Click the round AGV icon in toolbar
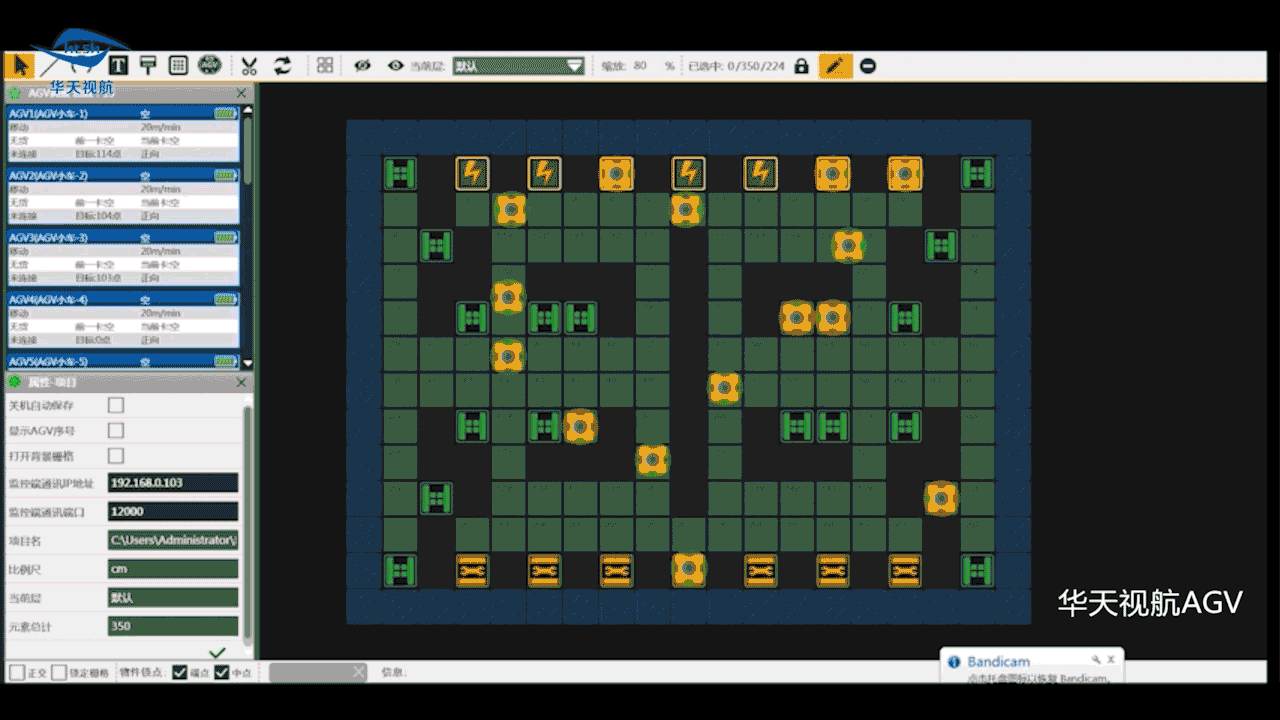Image resolution: width=1280 pixels, height=720 pixels. pos(209,66)
